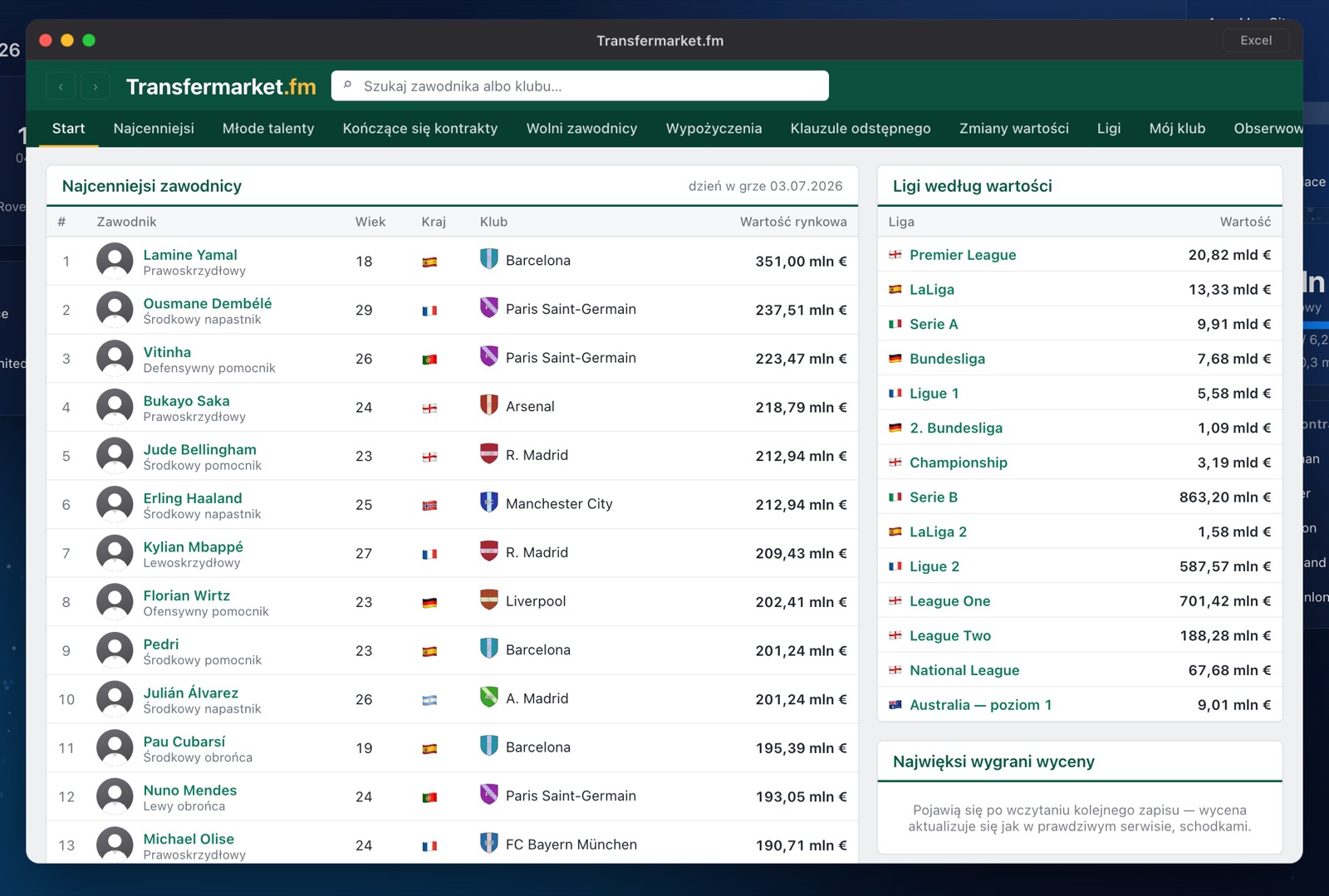Click R. Madrid crest in Kylian Mbappé row
The height and width of the screenshot is (896, 1329).
pyautogui.click(x=489, y=551)
